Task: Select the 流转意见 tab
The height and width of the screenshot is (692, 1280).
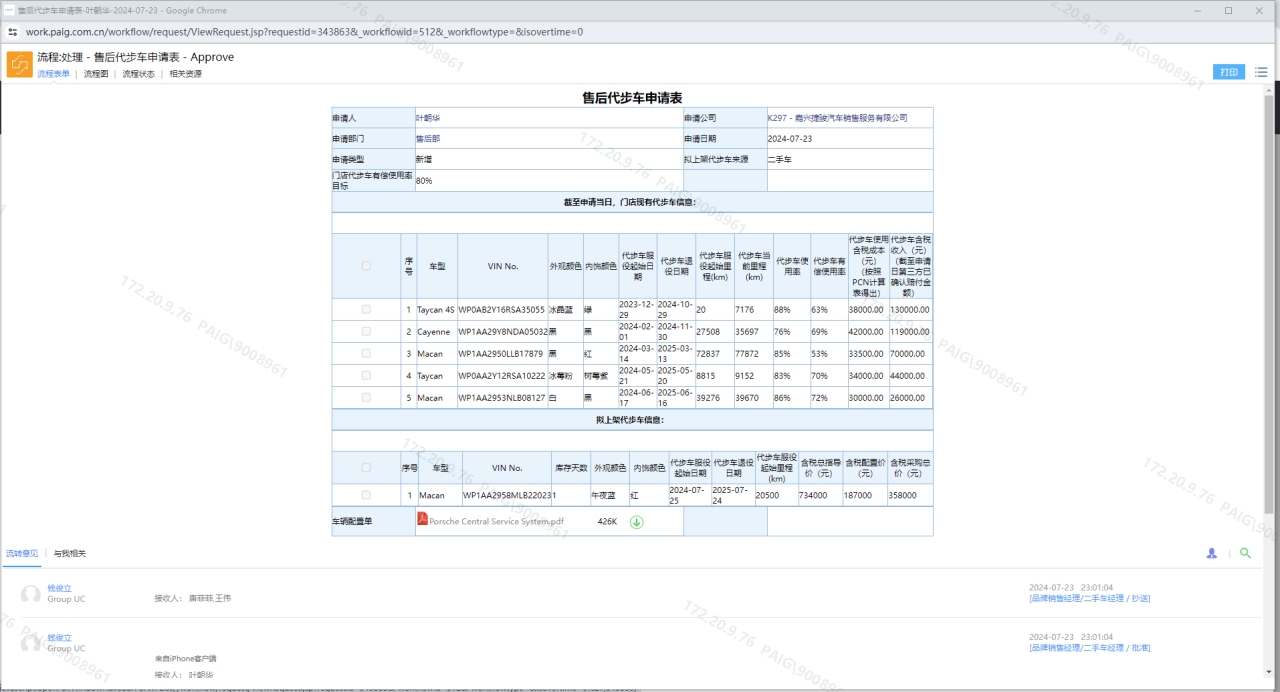Action: click(22, 553)
